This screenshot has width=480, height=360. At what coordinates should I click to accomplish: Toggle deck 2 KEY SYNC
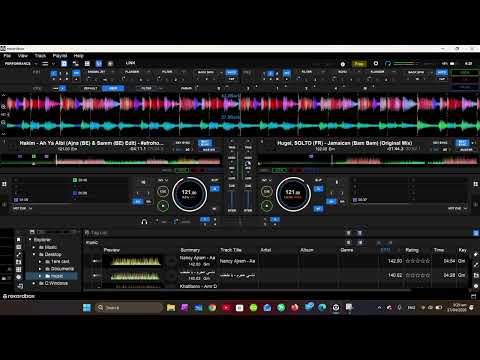440,143
